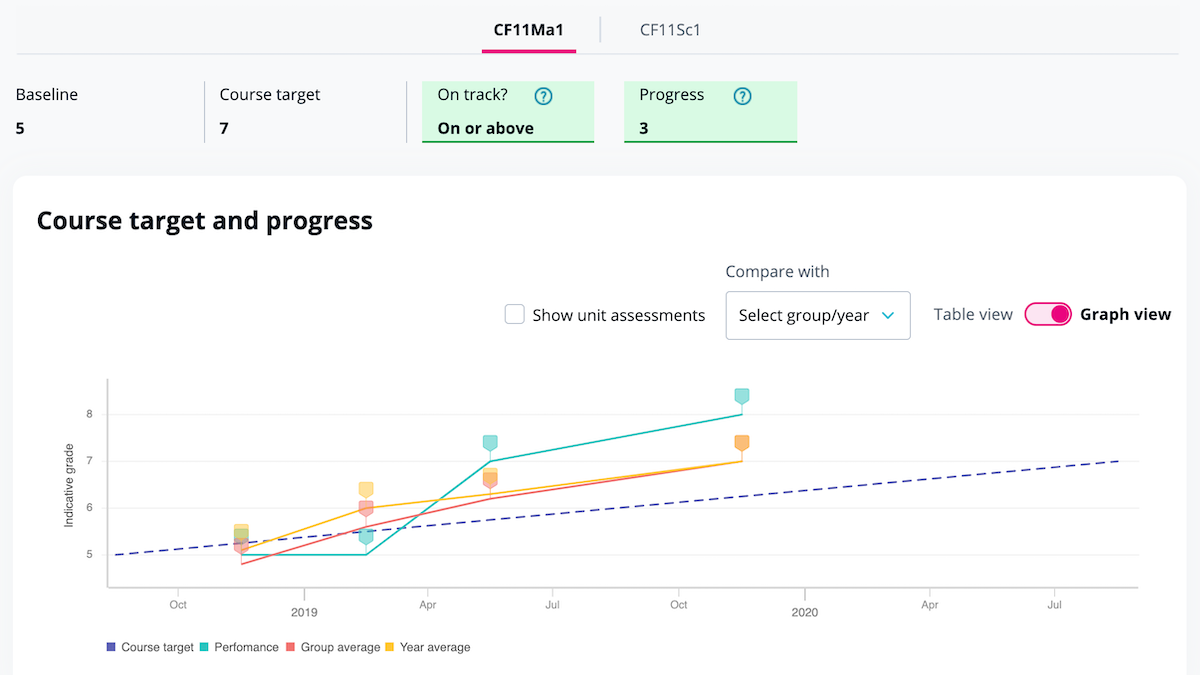Toggle off the Graph view switch

click(x=1047, y=314)
